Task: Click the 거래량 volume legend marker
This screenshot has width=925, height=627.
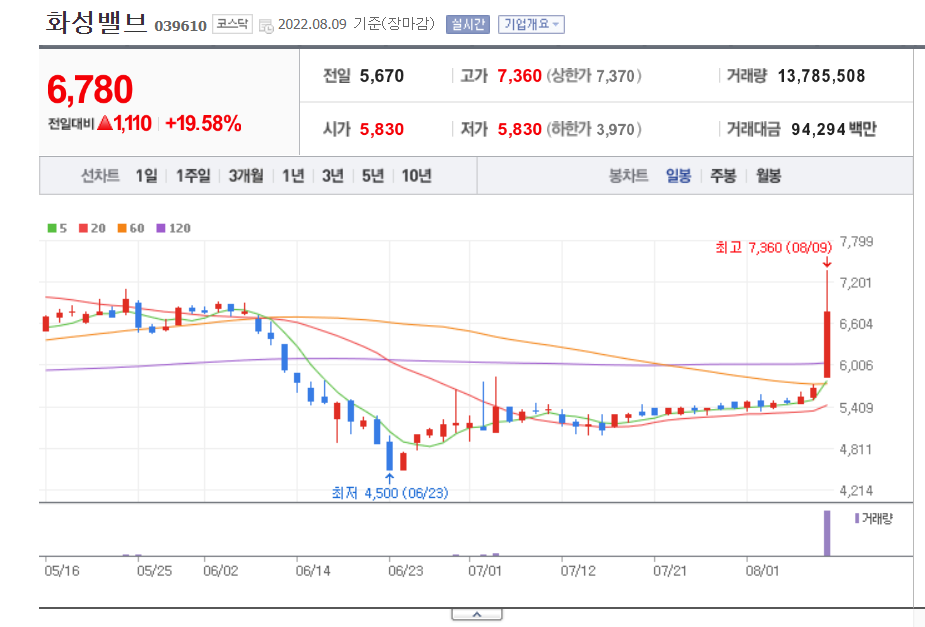Action: click(x=857, y=518)
